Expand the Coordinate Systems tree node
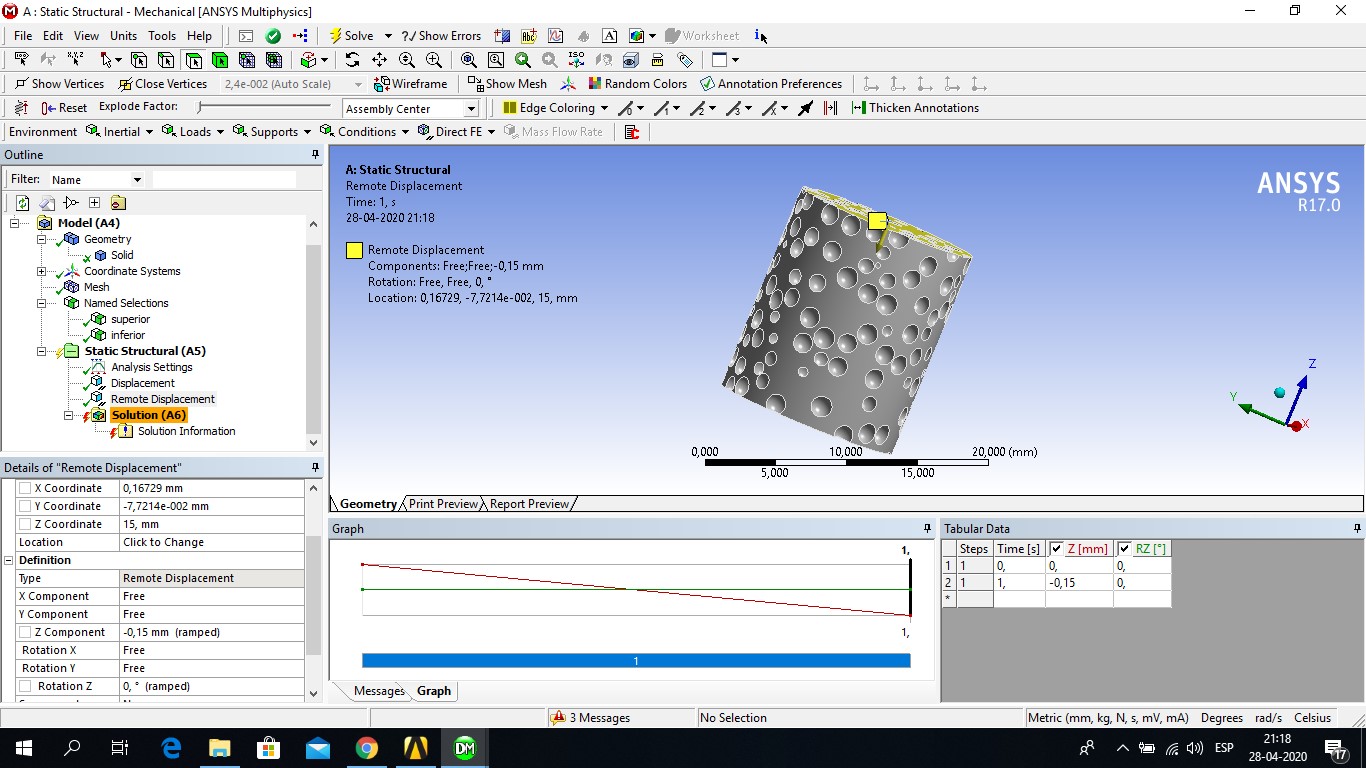 click(41, 271)
